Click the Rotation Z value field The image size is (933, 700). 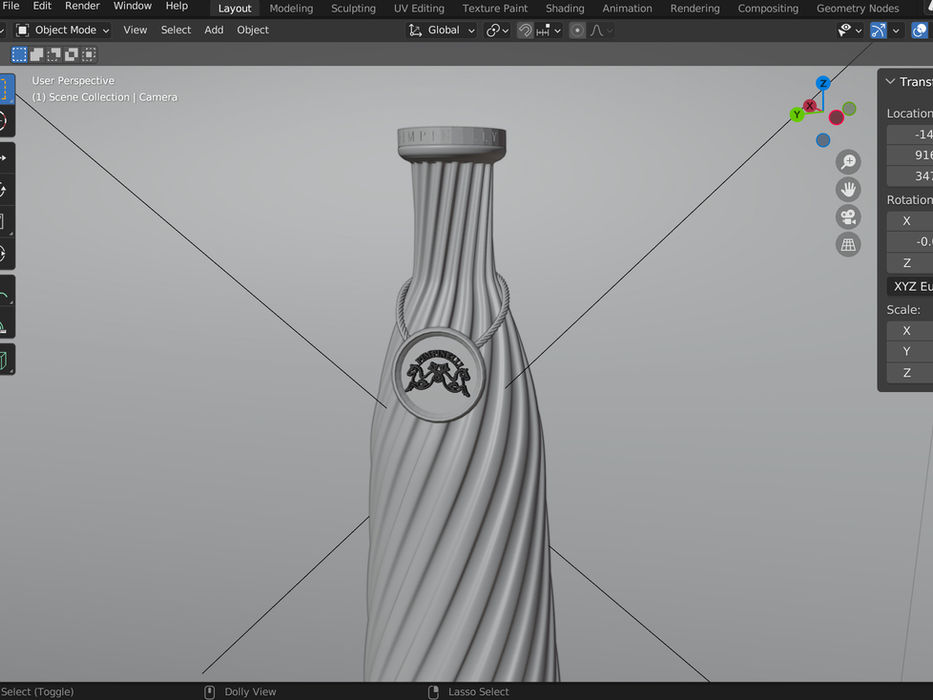coord(910,262)
